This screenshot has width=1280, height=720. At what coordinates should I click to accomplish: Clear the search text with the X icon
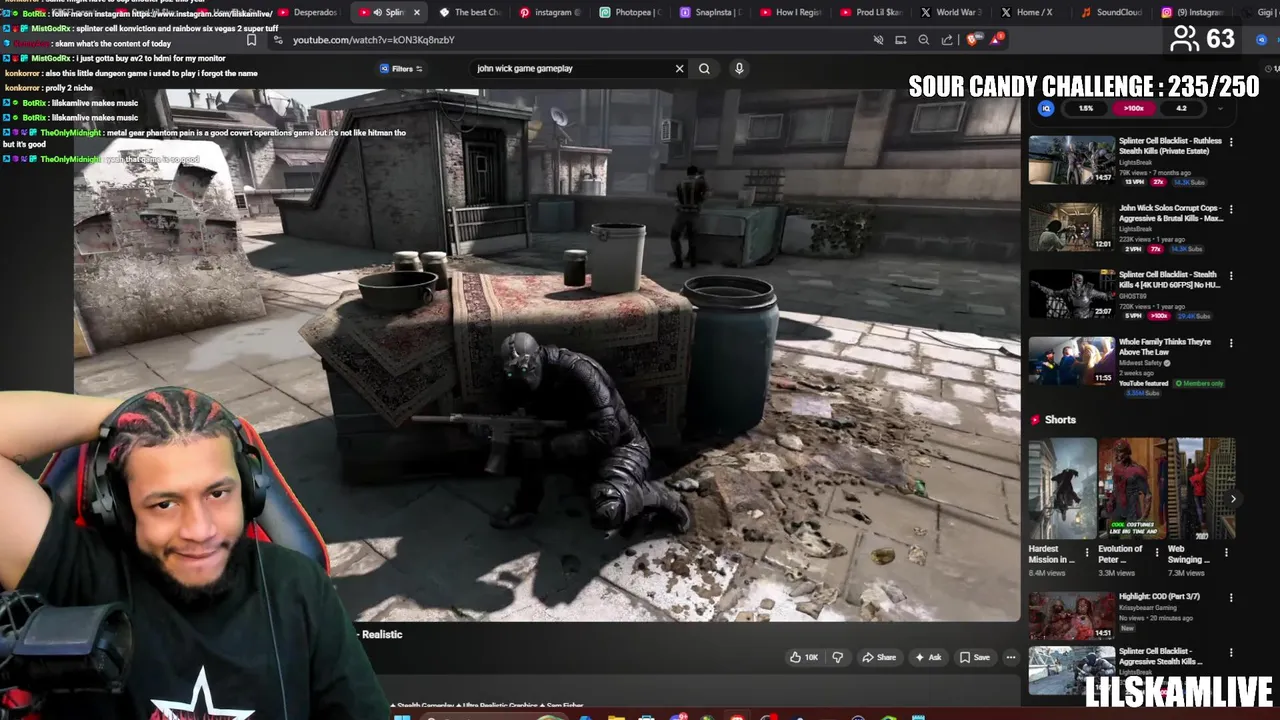click(x=679, y=69)
